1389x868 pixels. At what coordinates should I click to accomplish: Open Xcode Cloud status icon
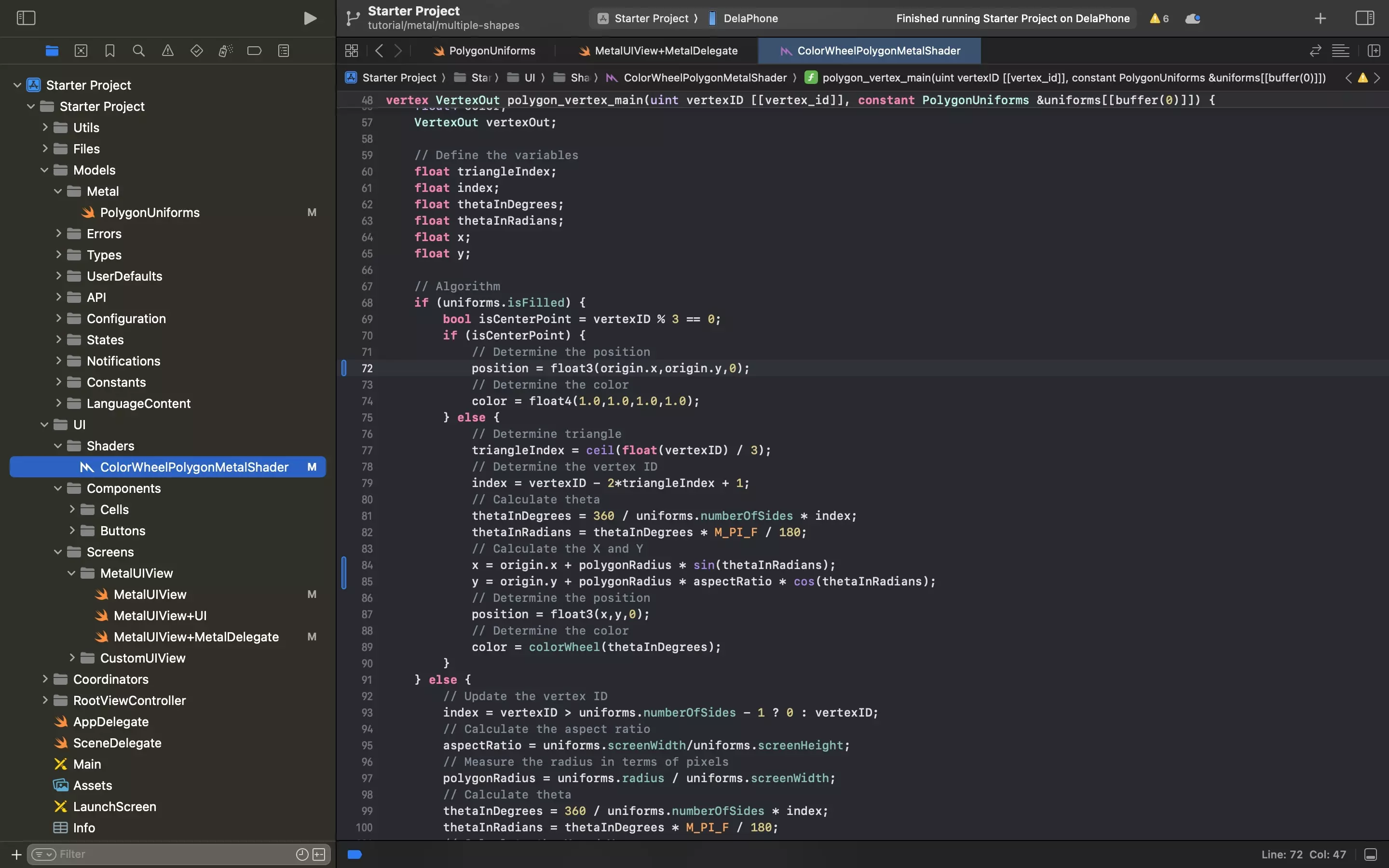tap(1193, 18)
